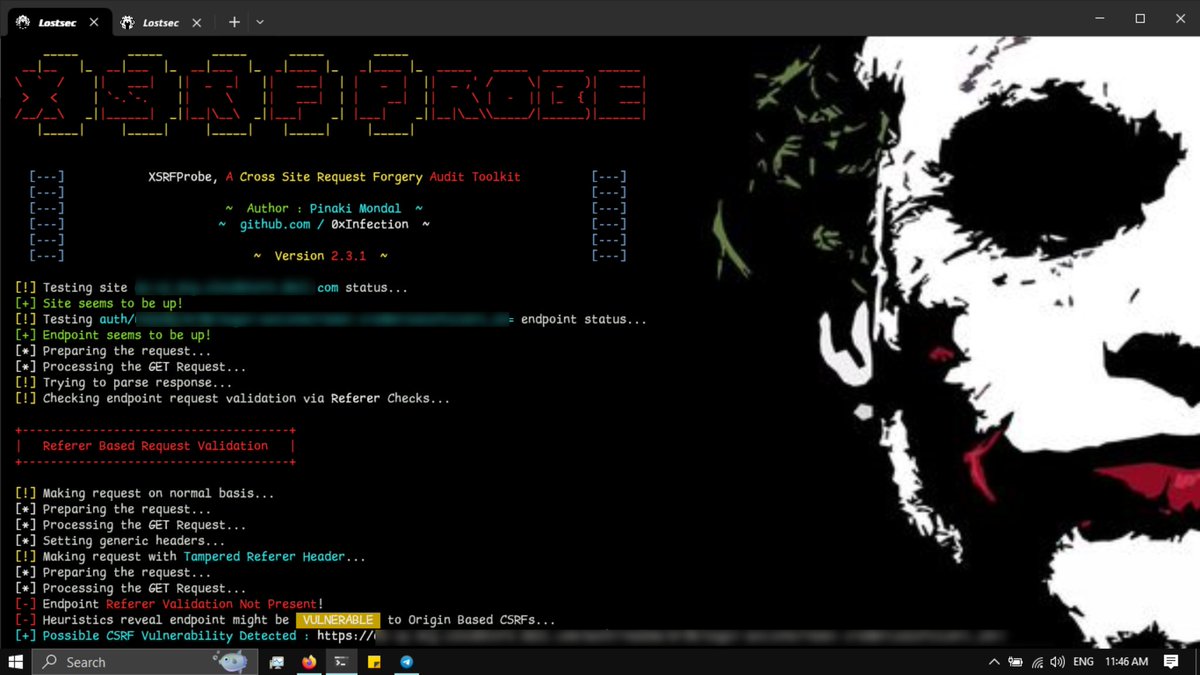Open the new-tab profile dropdown
1200x675 pixels.
click(x=260, y=21)
